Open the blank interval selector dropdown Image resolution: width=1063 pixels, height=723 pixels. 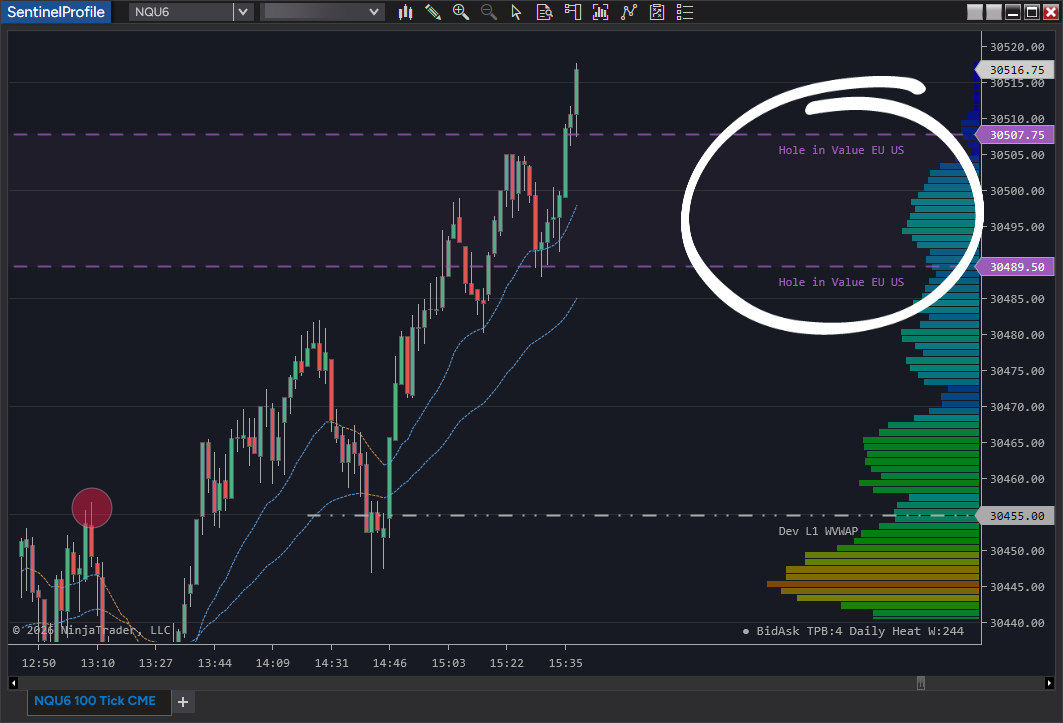(323, 12)
